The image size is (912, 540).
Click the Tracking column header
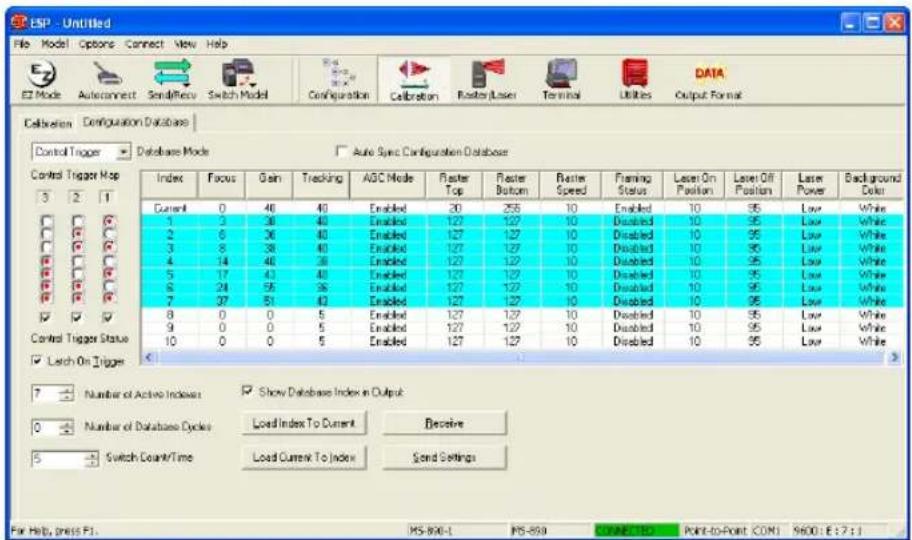(x=321, y=184)
